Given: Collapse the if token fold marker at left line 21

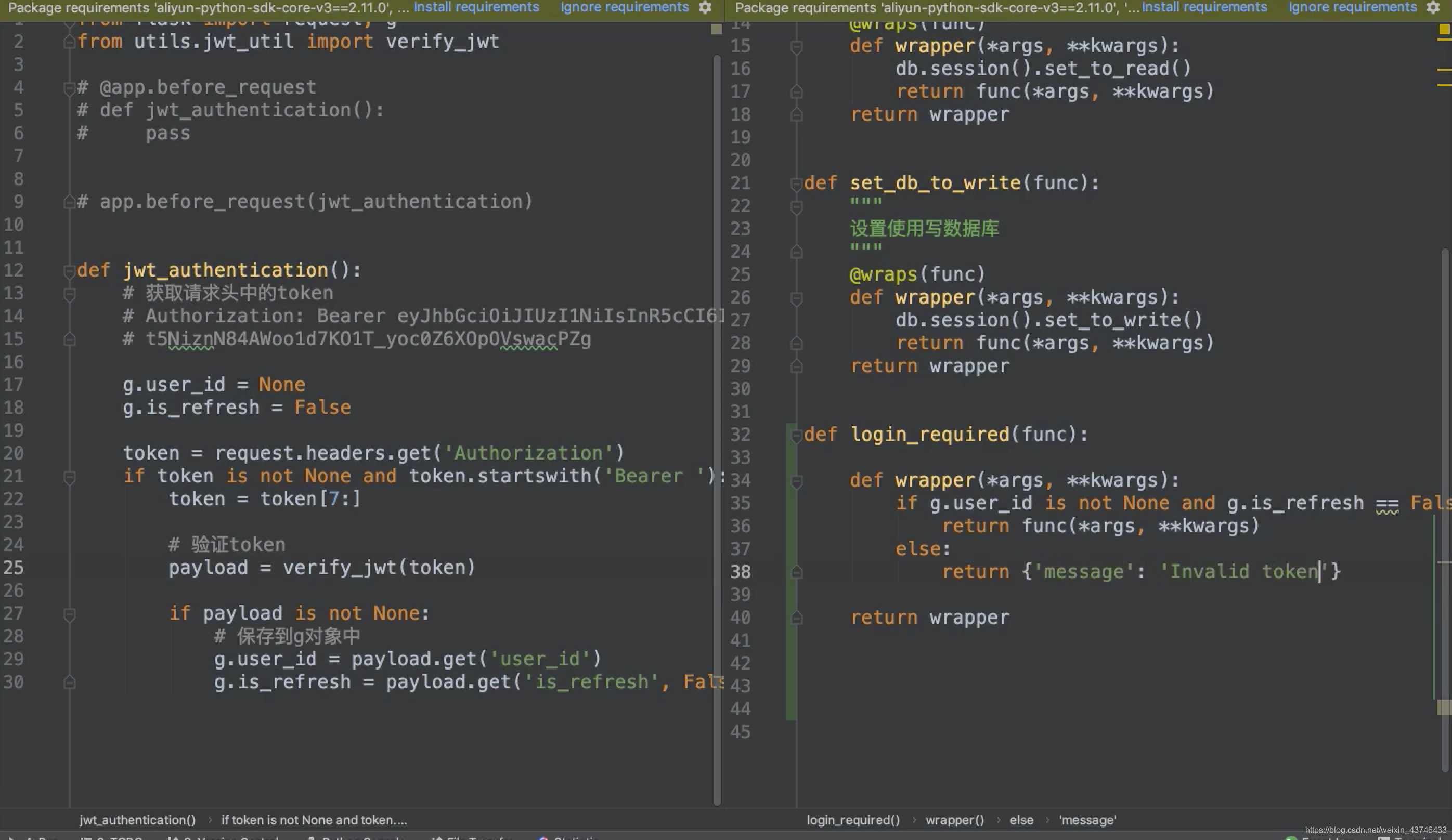Looking at the screenshot, I should 69,477.
